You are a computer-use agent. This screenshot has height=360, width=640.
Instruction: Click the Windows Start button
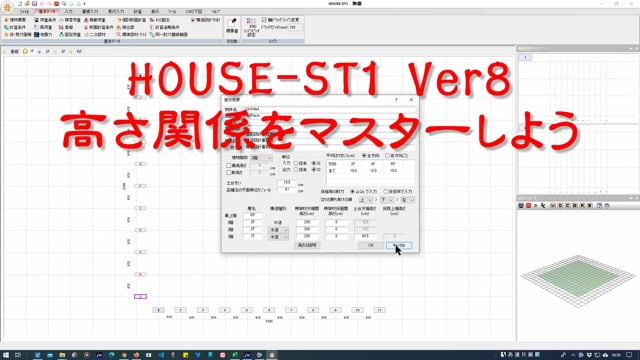(6, 355)
